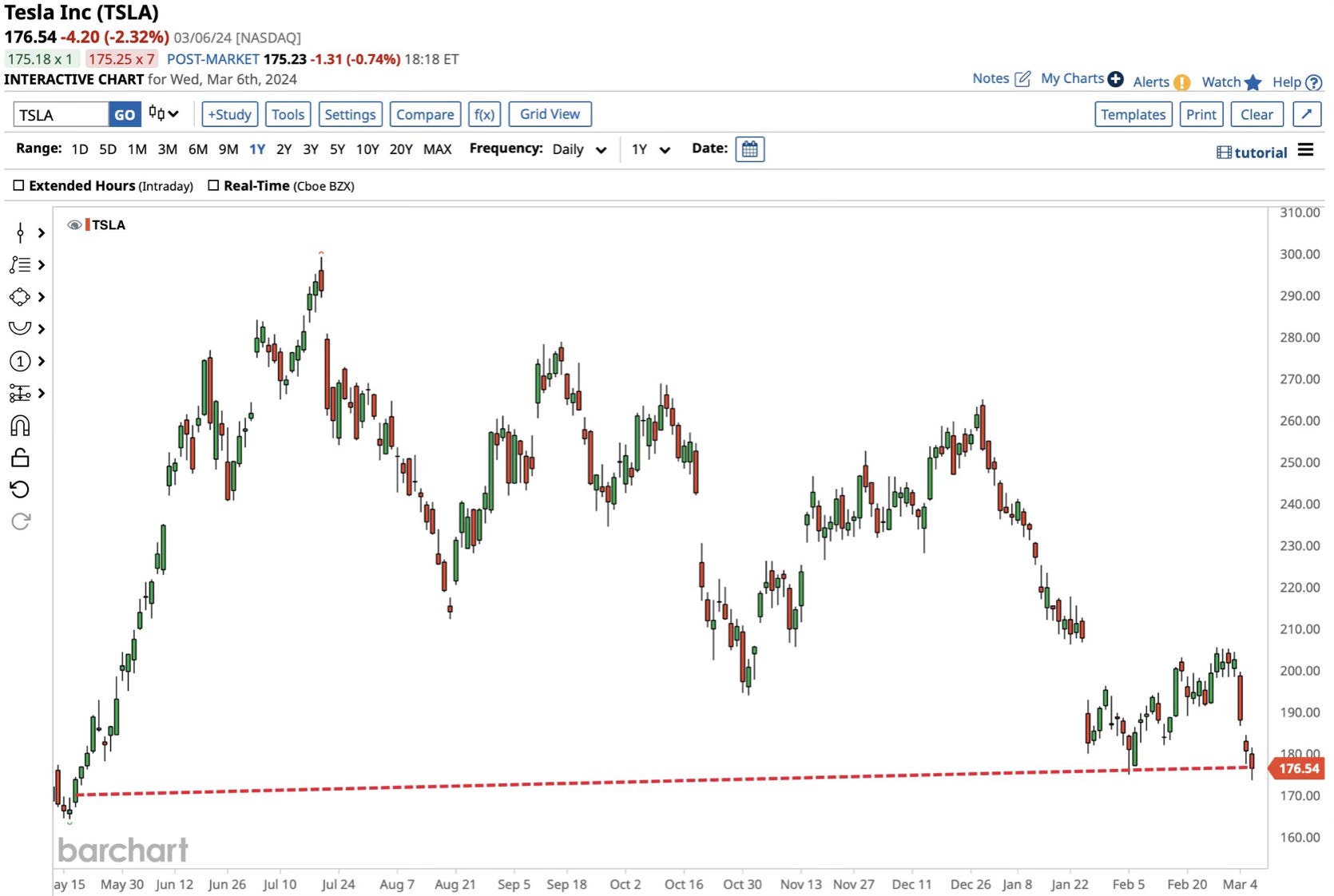1334x896 pixels.
Task: Open the f(x) expressions button
Action: [484, 114]
